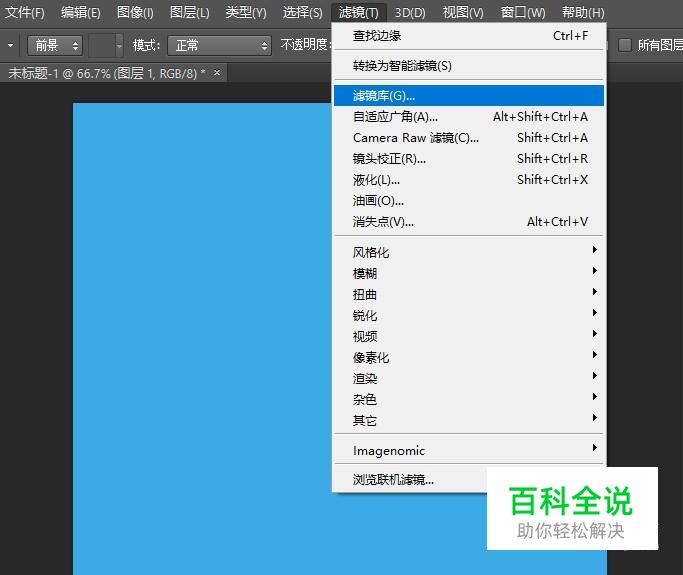Image resolution: width=683 pixels, height=575 pixels.
Task: Open tool preset picker arrow
Action: 10,45
